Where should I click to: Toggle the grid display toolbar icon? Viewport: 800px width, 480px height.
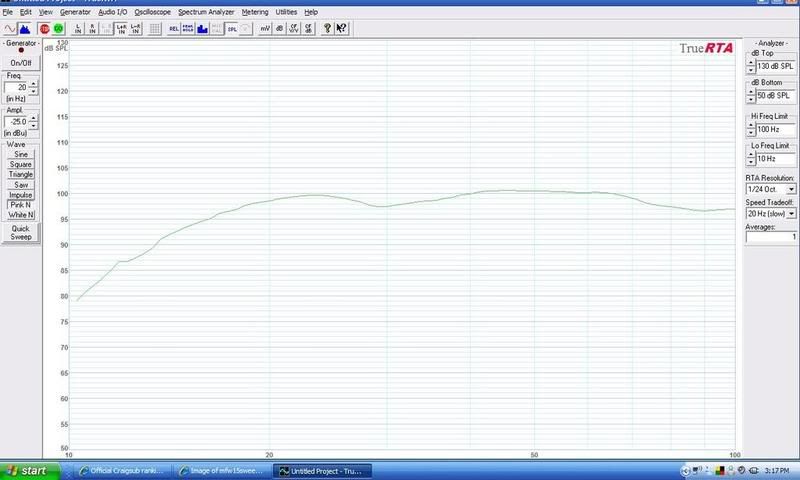click(x=155, y=29)
